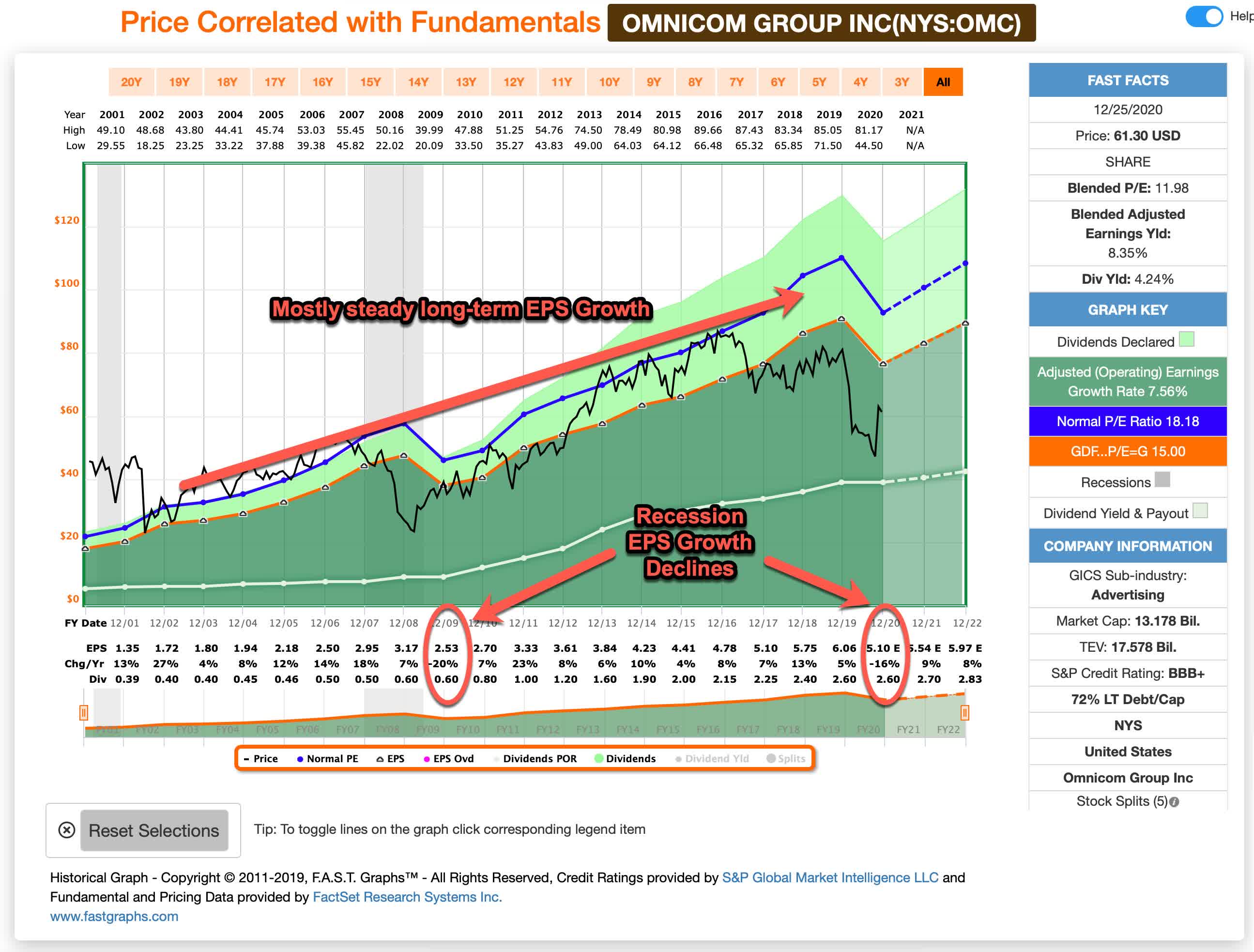
Task: Click the S&P Credit Rating: BBB+ entry
Action: tap(1128, 673)
